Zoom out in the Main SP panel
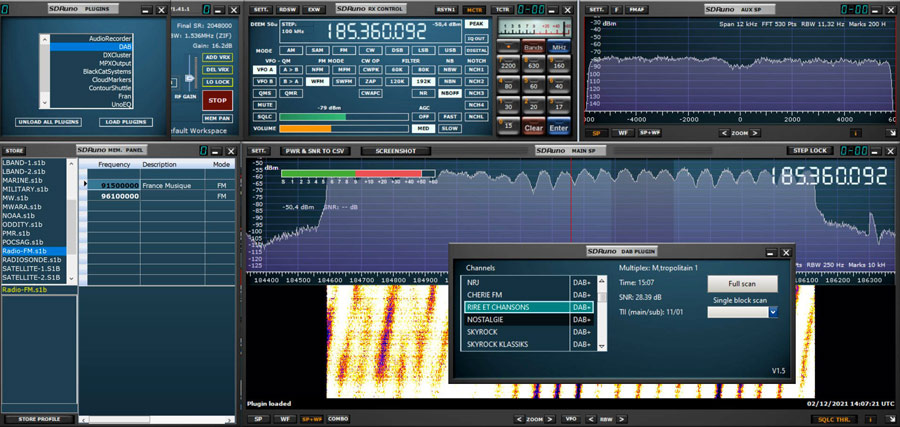Viewport: 900px width, 427px height. pos(519,419)
